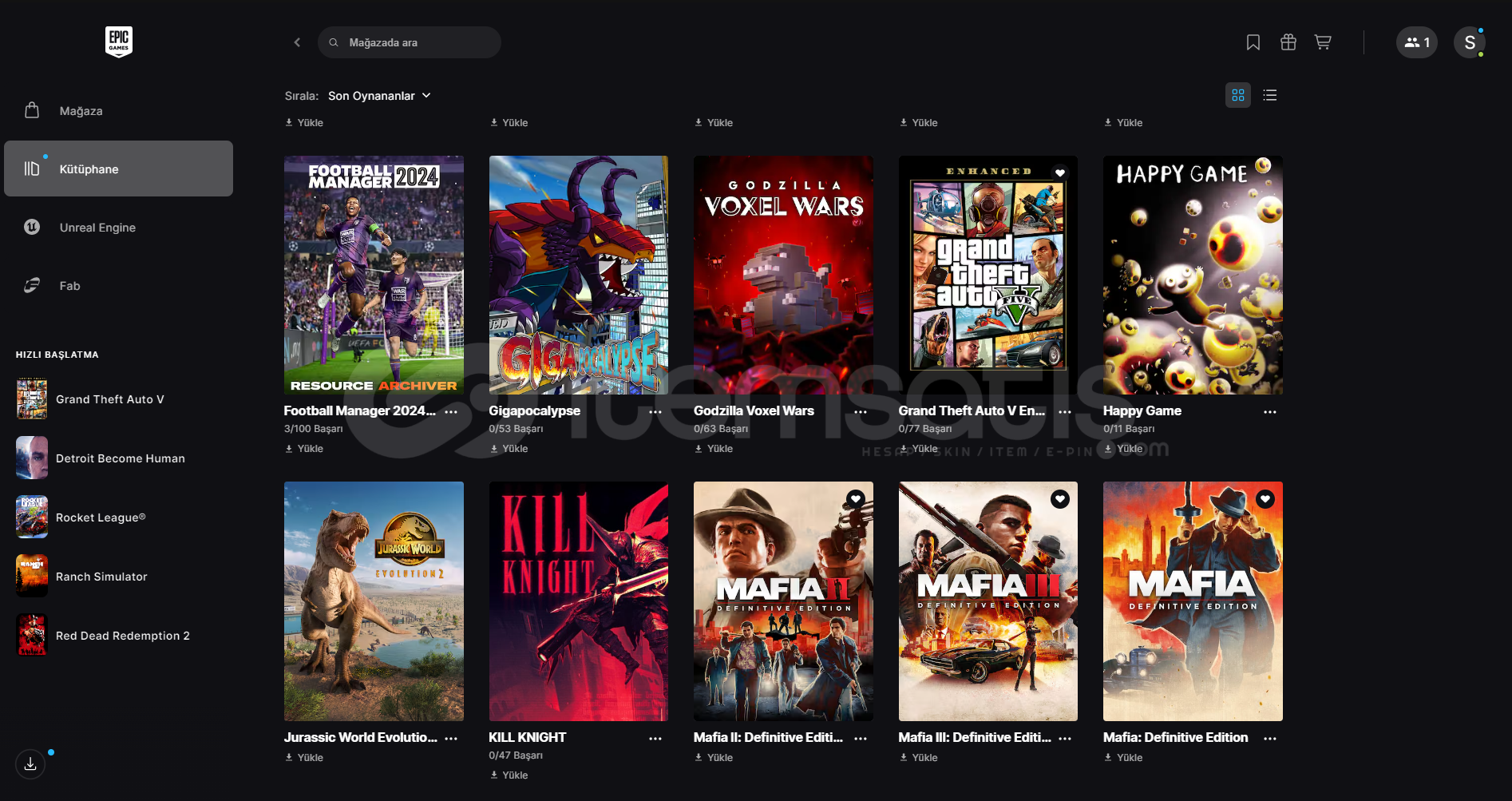Click the Mağaza shopping bag icon
This screenshot has height=801, width=1512.
pos(32,110)
